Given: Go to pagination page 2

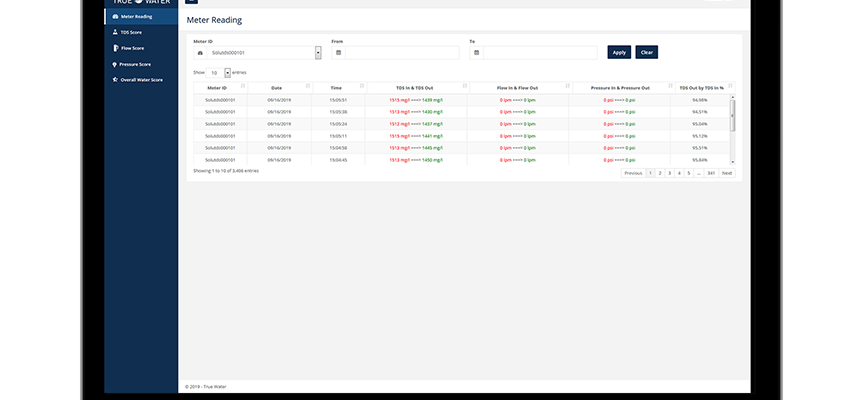Looking at the screenshot, I should [659, 173].
